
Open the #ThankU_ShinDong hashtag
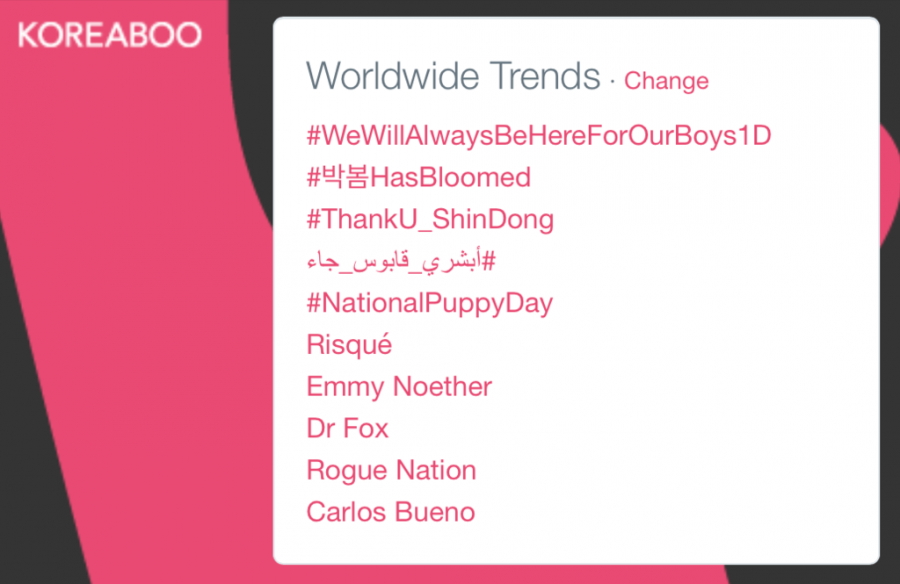(430, 220)
